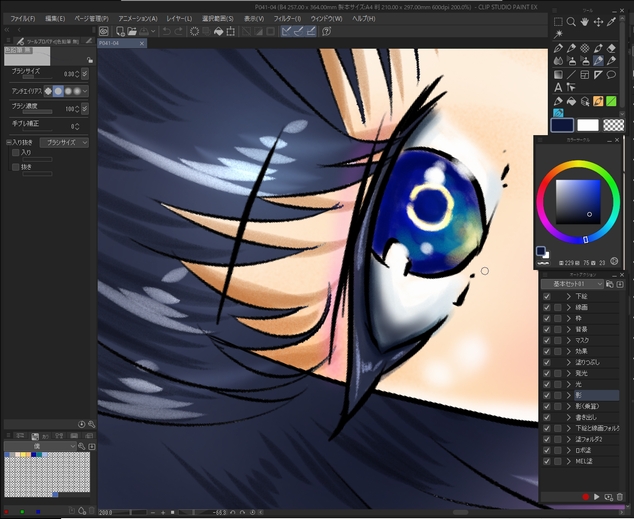Click the ブラシ濃度 opacity slider

pos(37,112)
